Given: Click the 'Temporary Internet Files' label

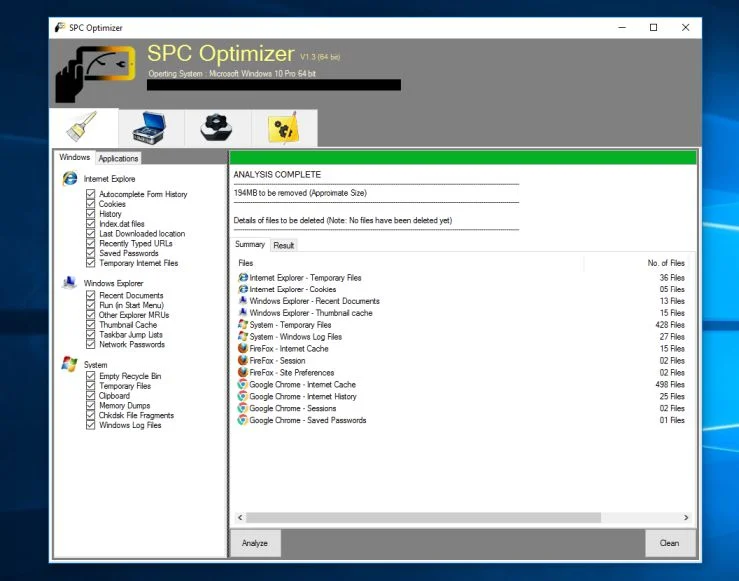Looking at the screenshot, I should click(x=139, y=263).
